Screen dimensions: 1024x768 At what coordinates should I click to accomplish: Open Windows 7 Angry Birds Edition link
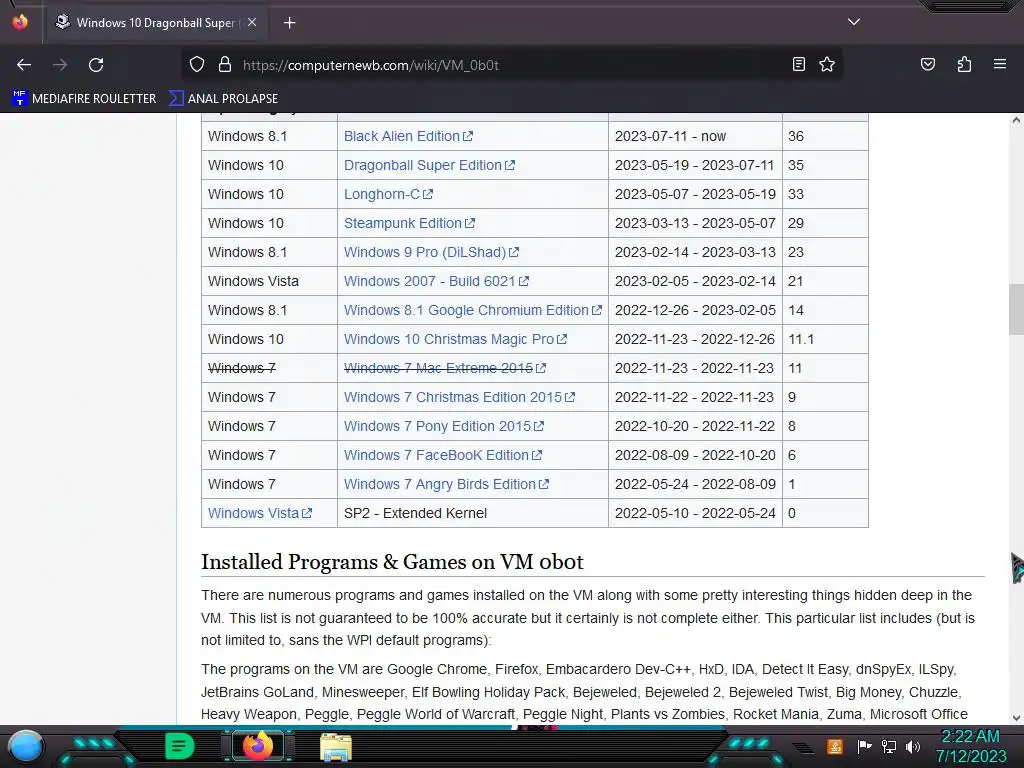446,484
